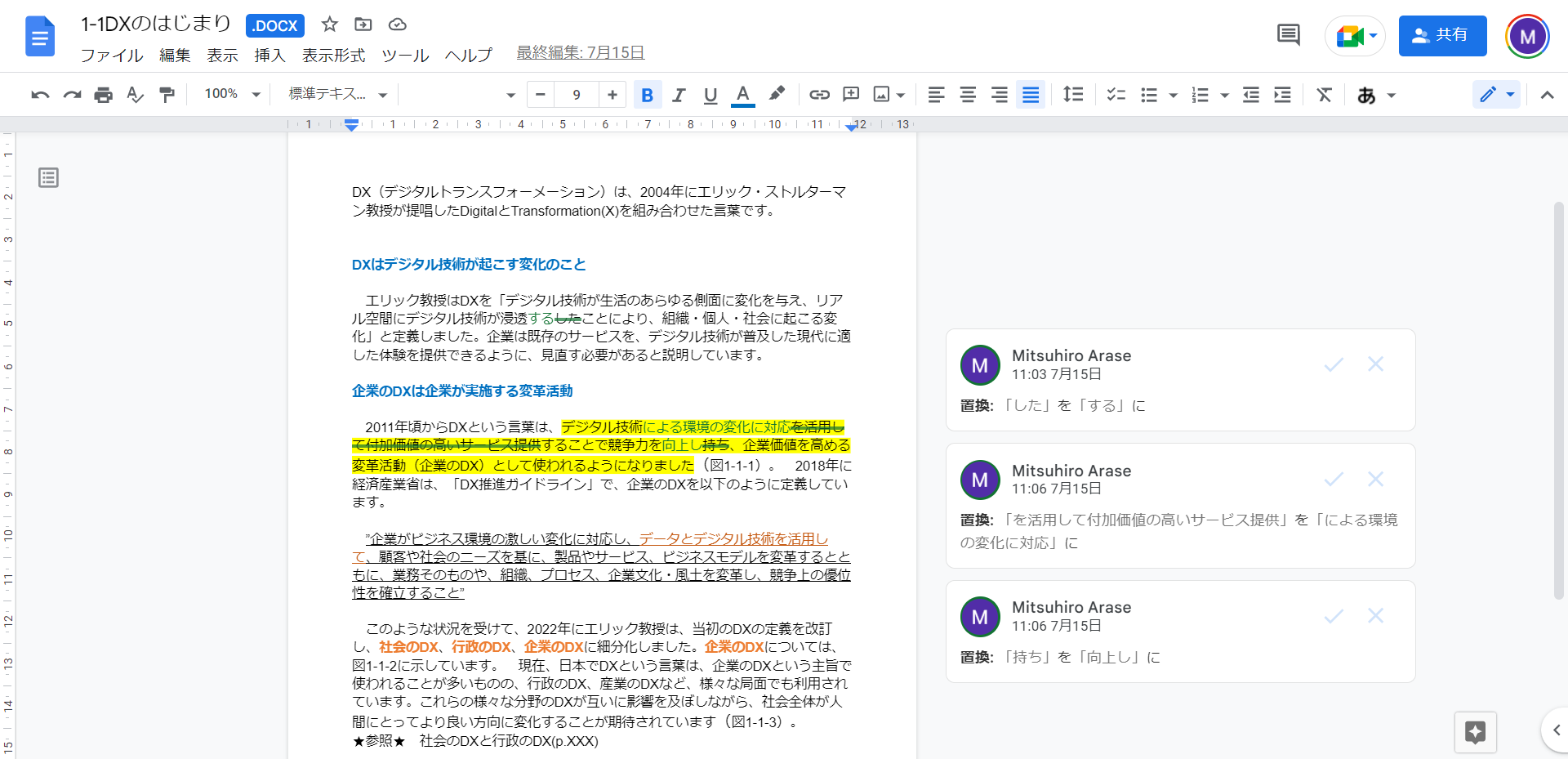Accept the 「した」を「する」 suggestion
1568x759 pixels.
[1334, 364]
